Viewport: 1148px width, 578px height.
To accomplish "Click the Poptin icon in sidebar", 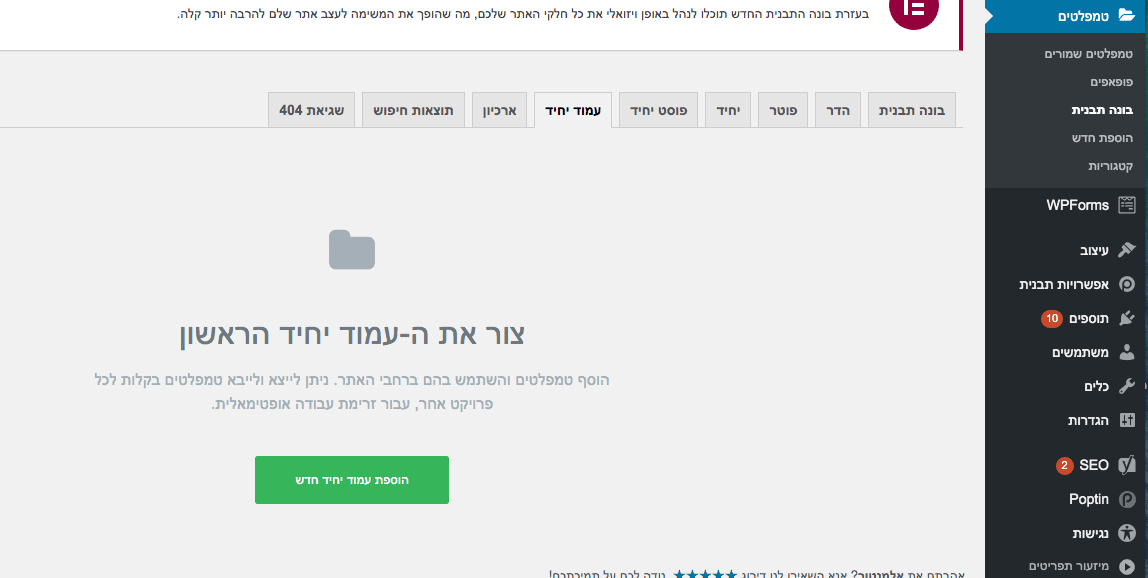I will coord(1127,499).
